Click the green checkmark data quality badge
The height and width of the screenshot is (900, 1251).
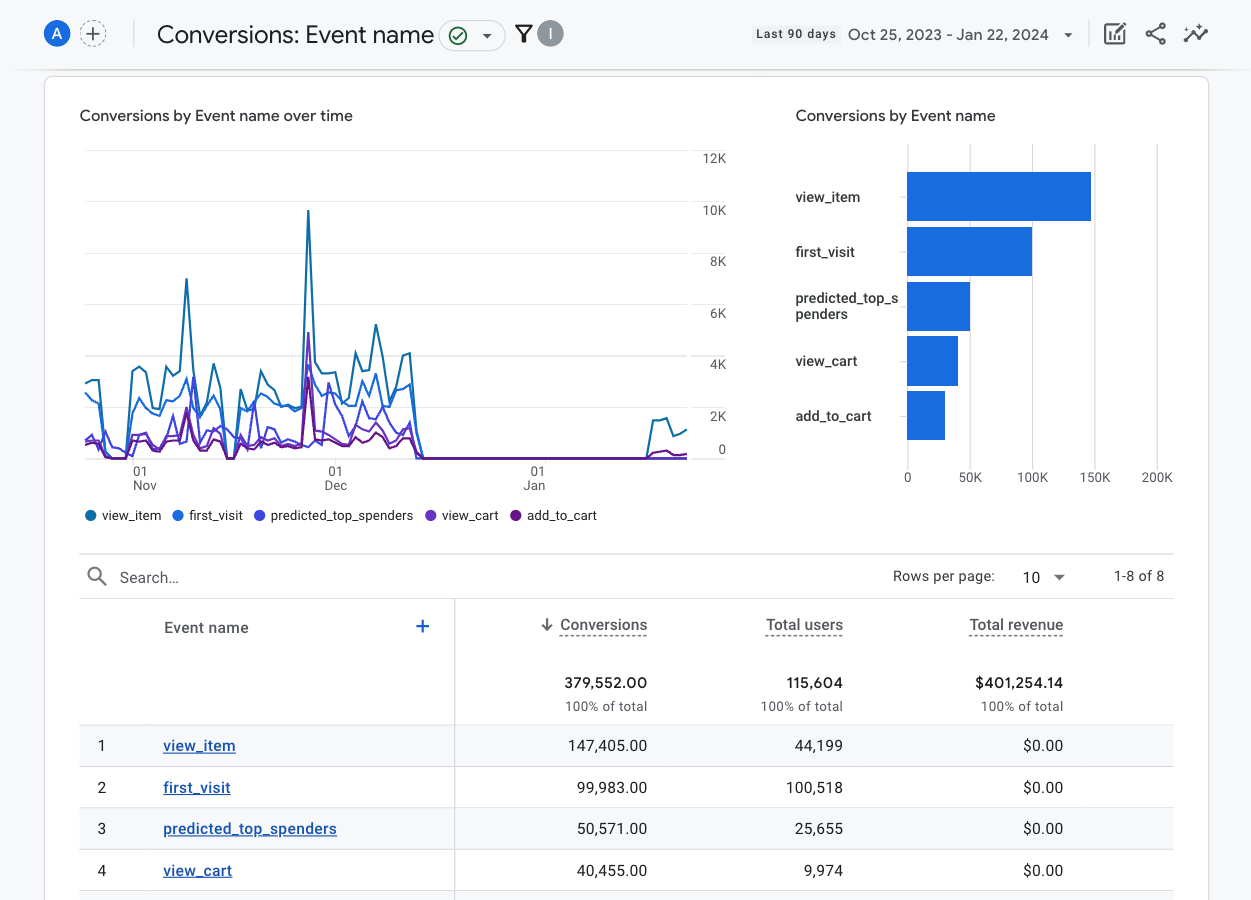click(459, 34)
